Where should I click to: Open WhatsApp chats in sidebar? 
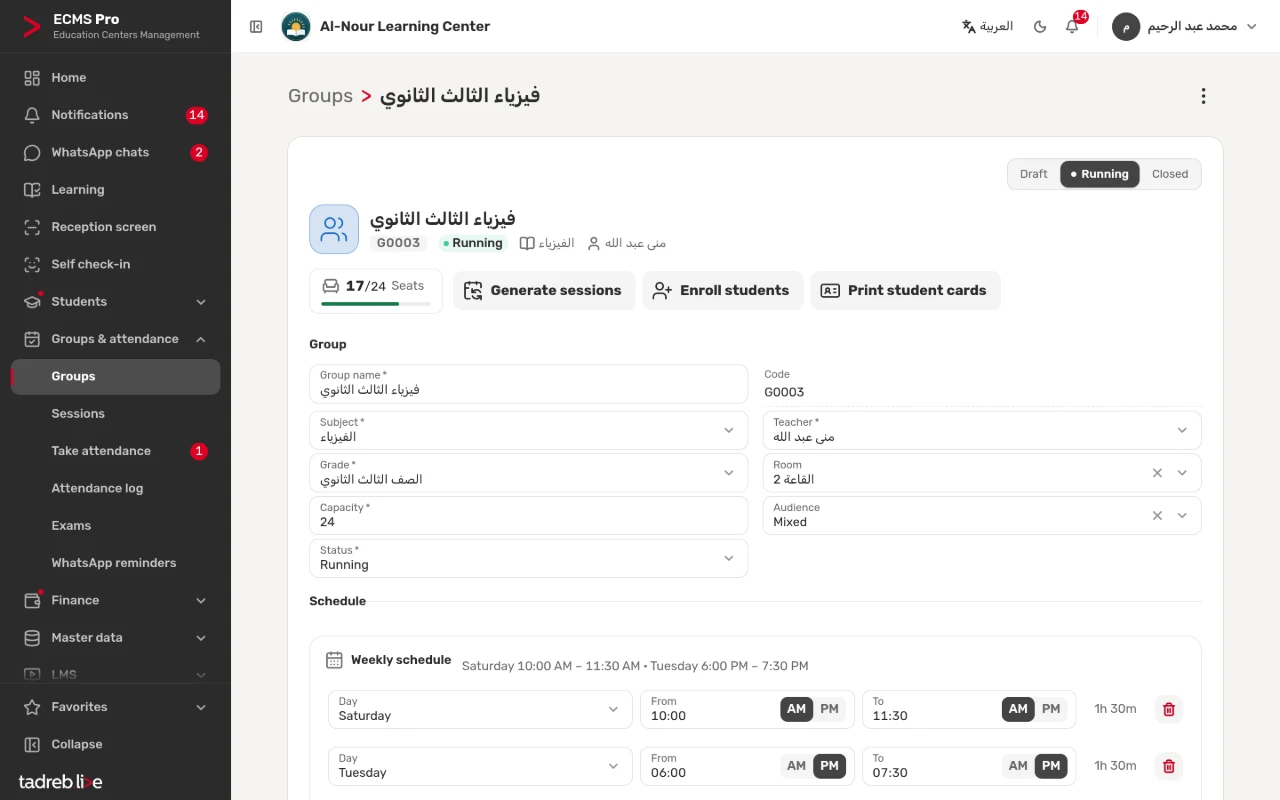point(116,153)
